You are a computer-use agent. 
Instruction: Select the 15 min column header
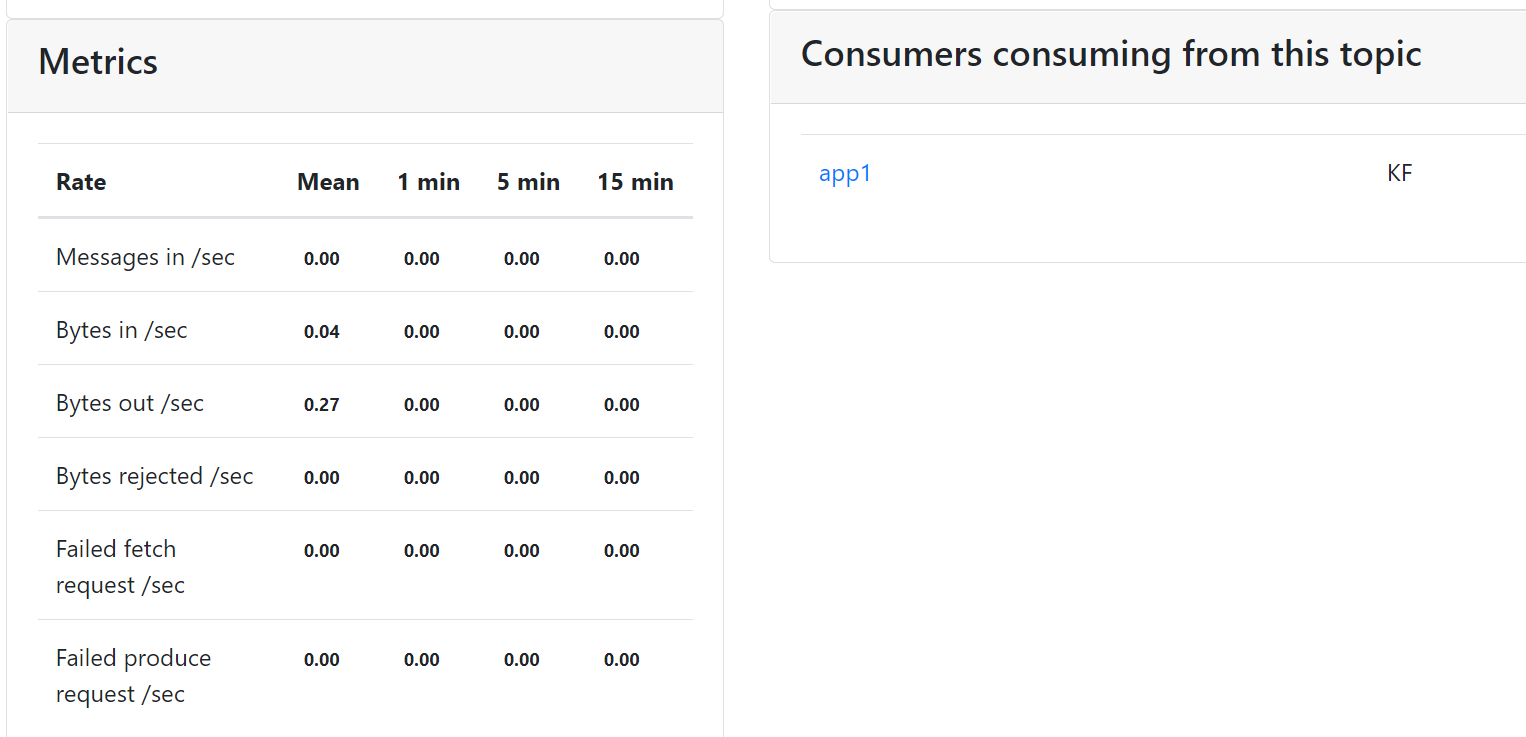tap(635, 182)
